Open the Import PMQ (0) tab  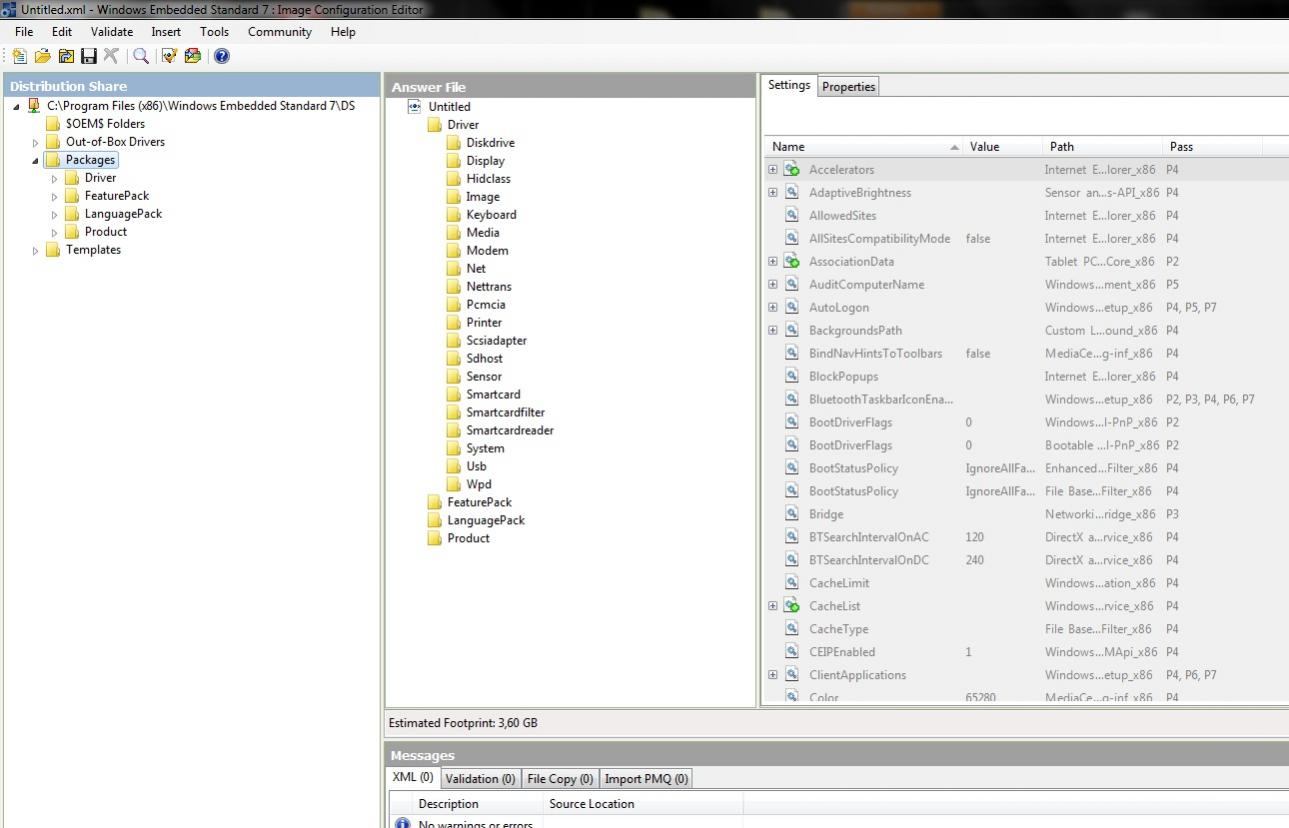tap(646, 778)
